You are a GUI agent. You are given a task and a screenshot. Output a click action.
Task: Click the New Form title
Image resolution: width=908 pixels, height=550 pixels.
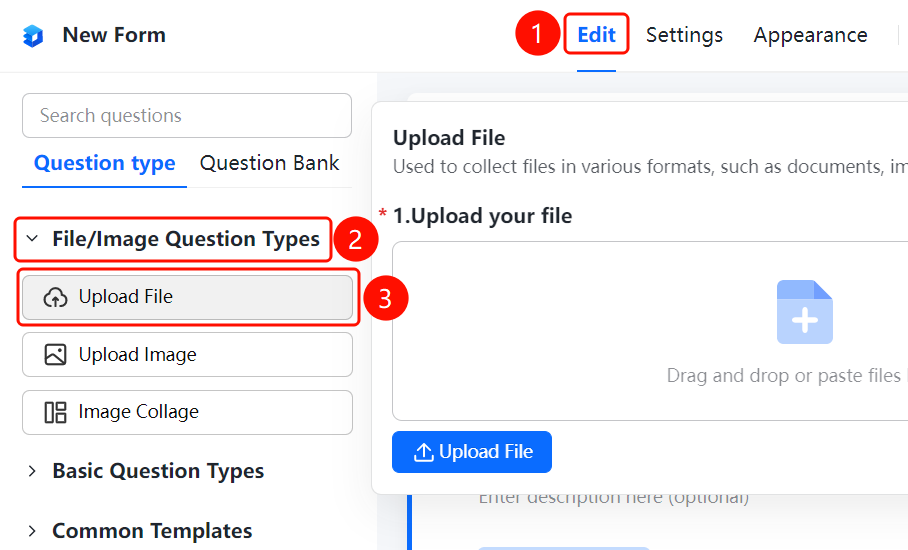[x=114, y=35]
